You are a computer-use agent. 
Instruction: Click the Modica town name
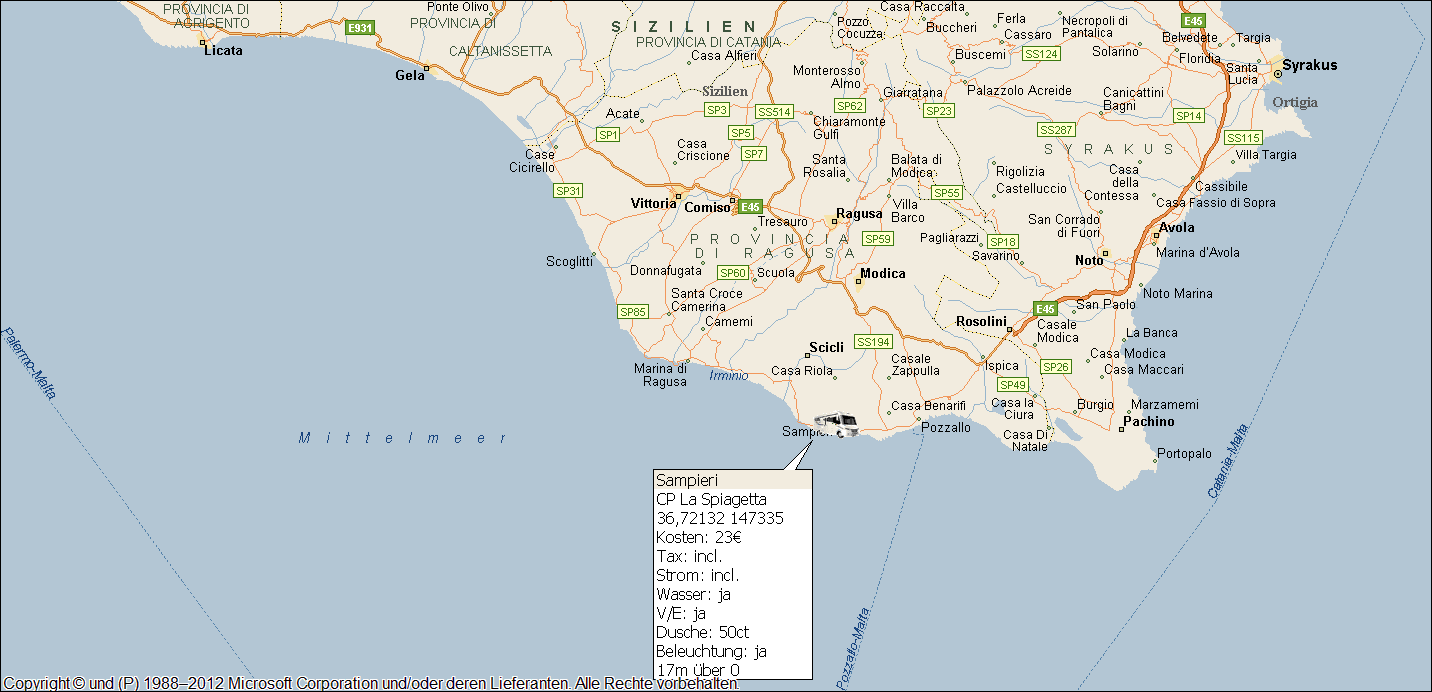pyautogui.click(x=883, y=274)
